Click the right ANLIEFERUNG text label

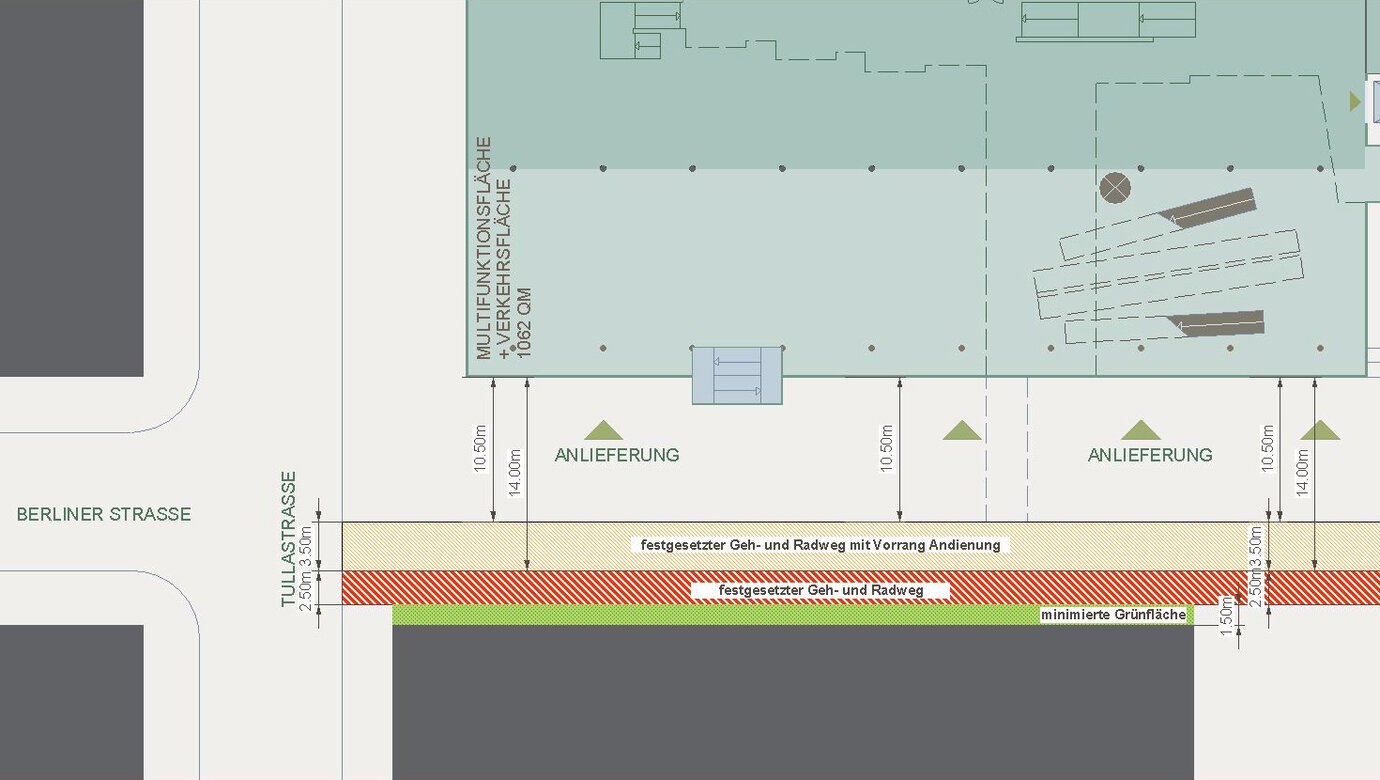[1150, 455]
